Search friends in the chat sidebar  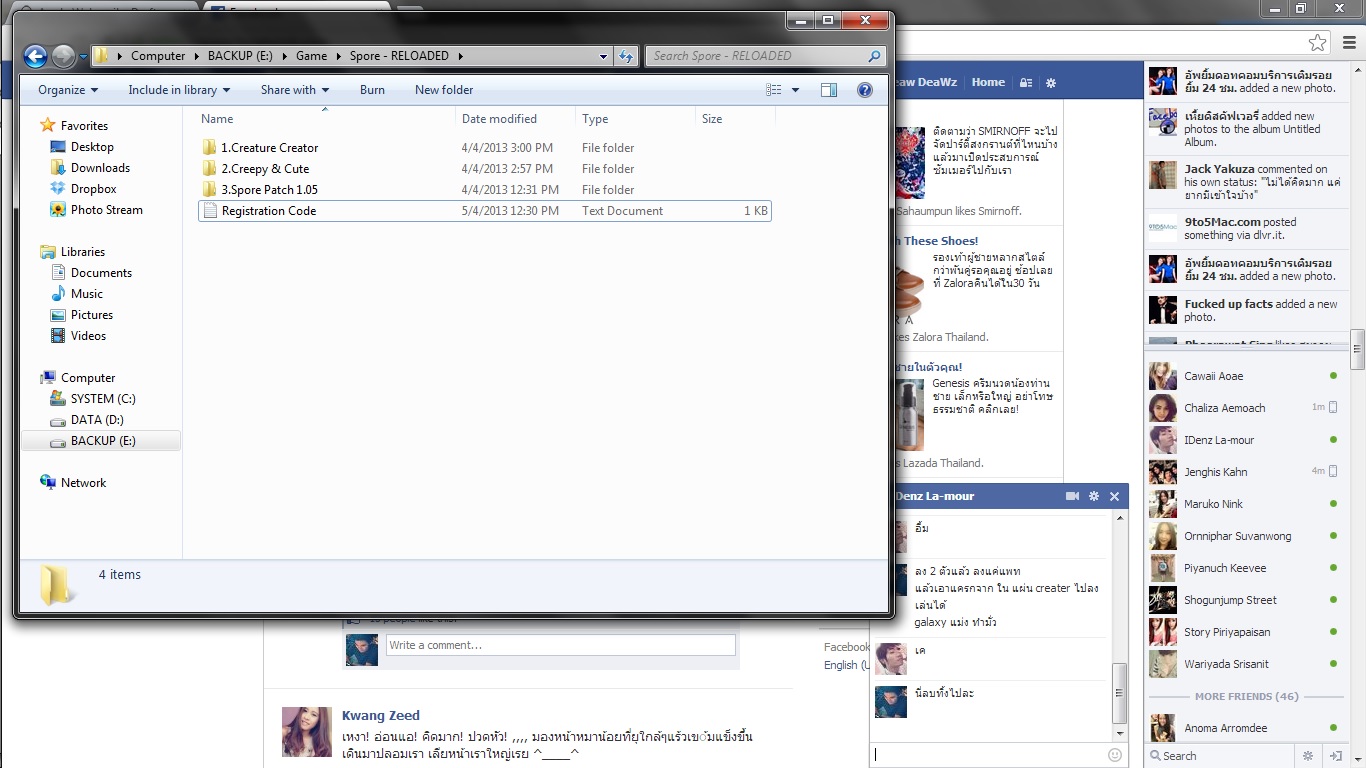click(x=1218, y=756)
